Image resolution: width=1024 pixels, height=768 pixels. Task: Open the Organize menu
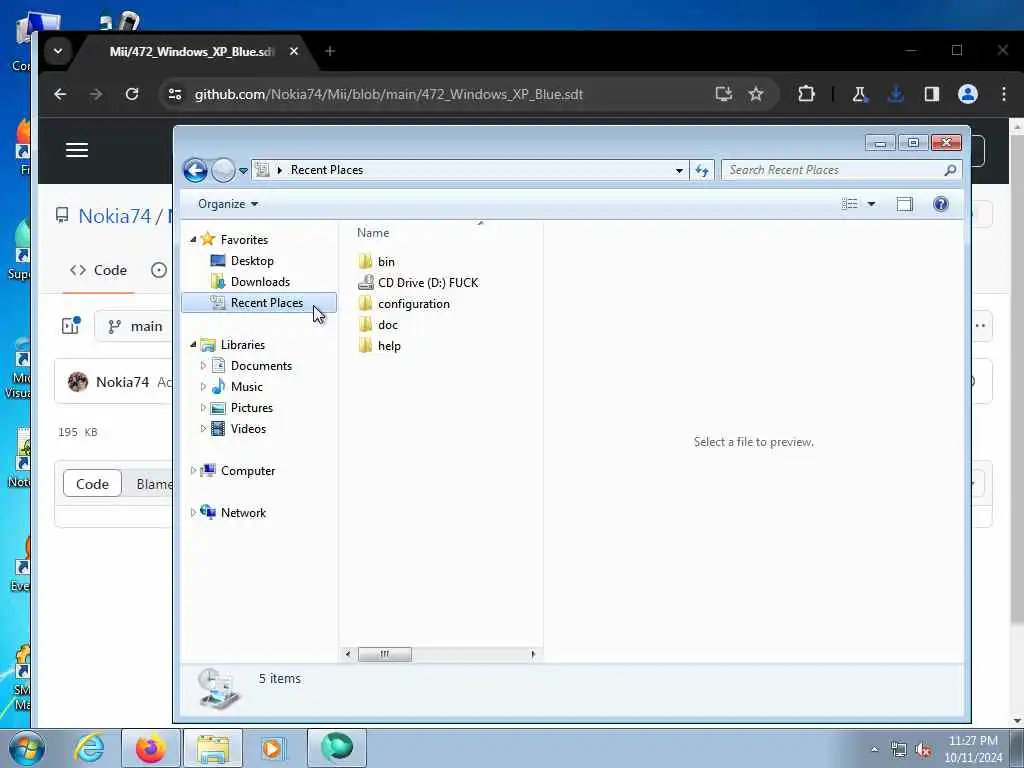[x=228, y=204]
